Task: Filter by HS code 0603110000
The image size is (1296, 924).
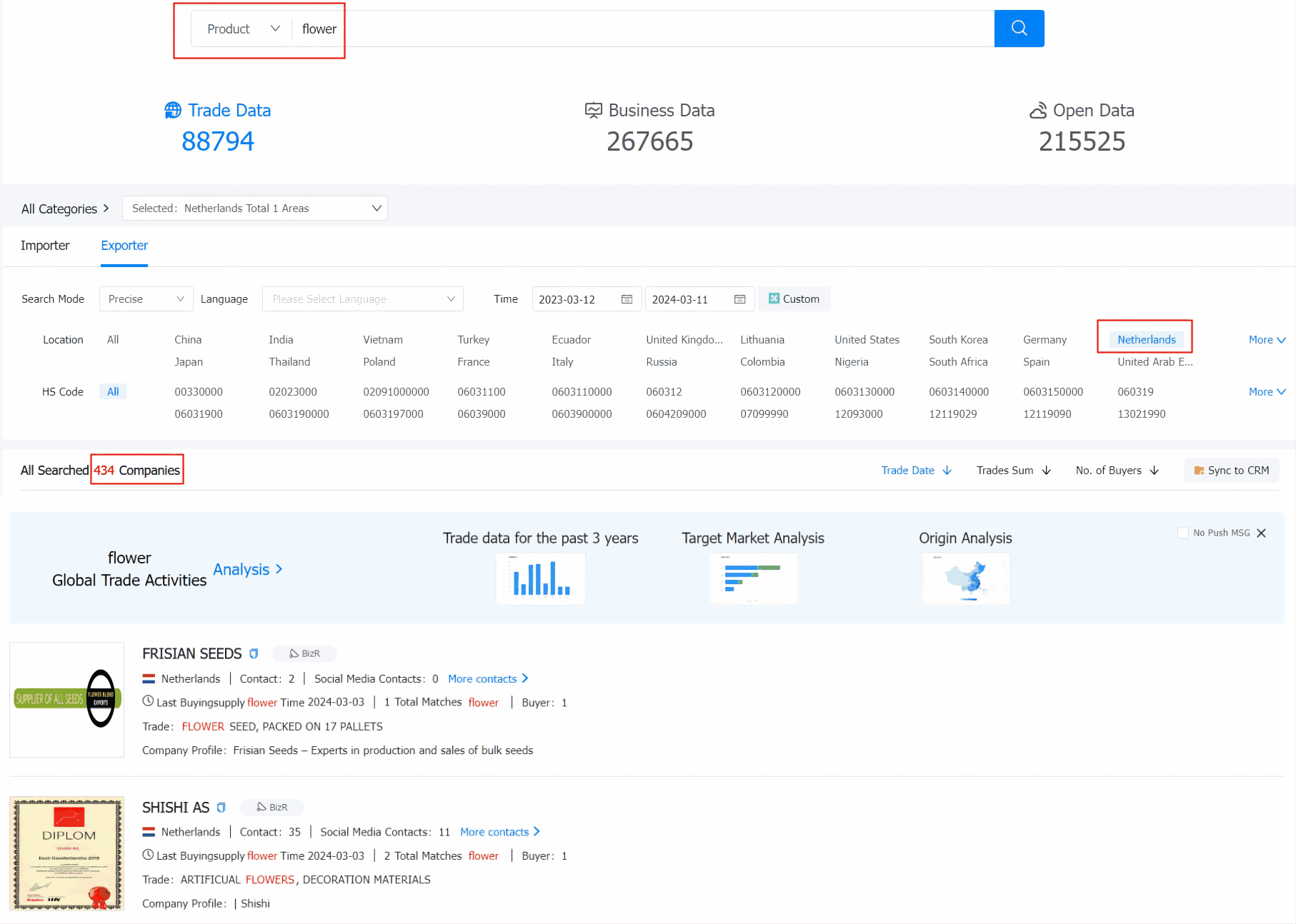Action: point(582,392)
